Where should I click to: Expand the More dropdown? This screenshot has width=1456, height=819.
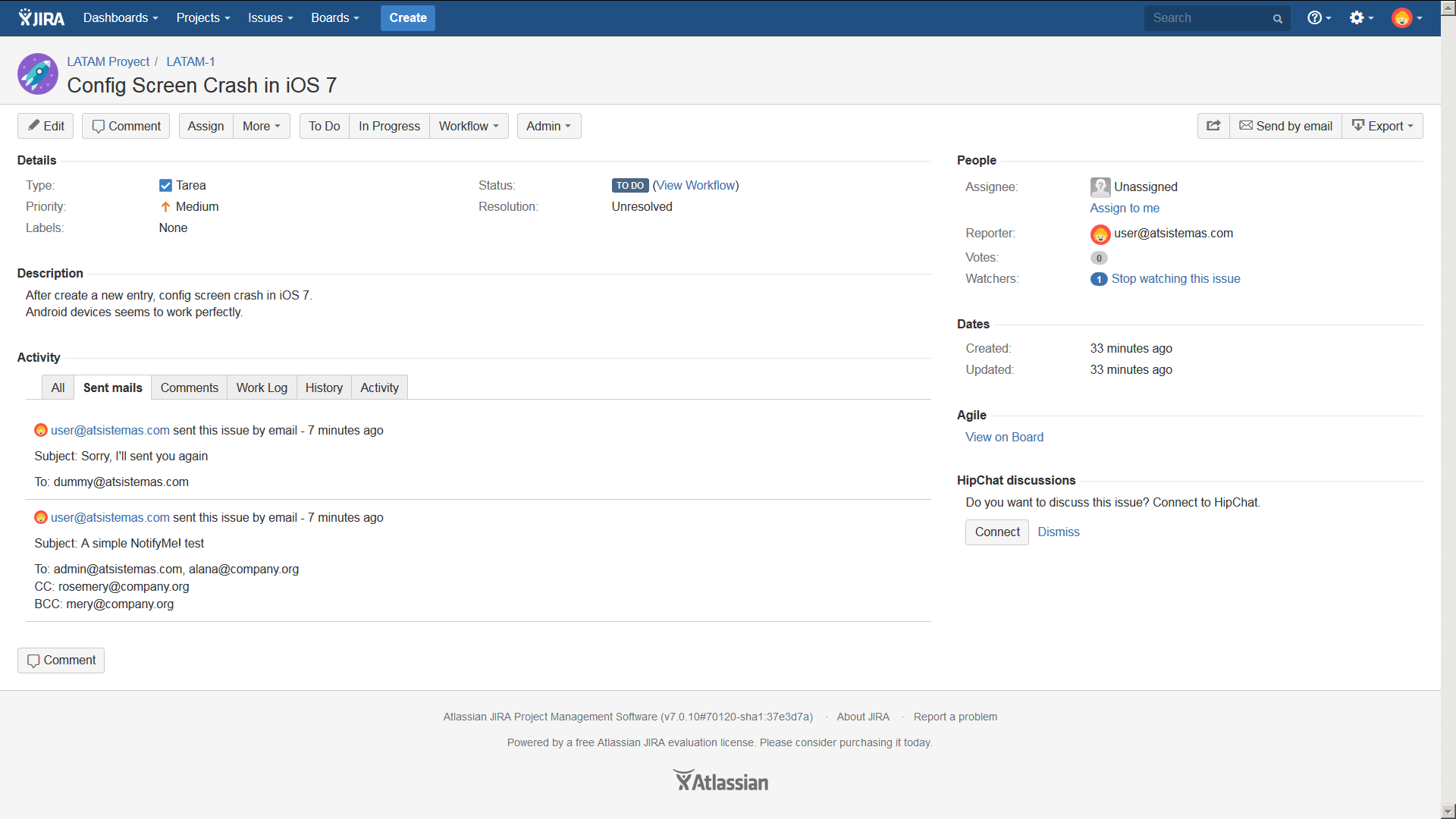[x=261, y=126]
